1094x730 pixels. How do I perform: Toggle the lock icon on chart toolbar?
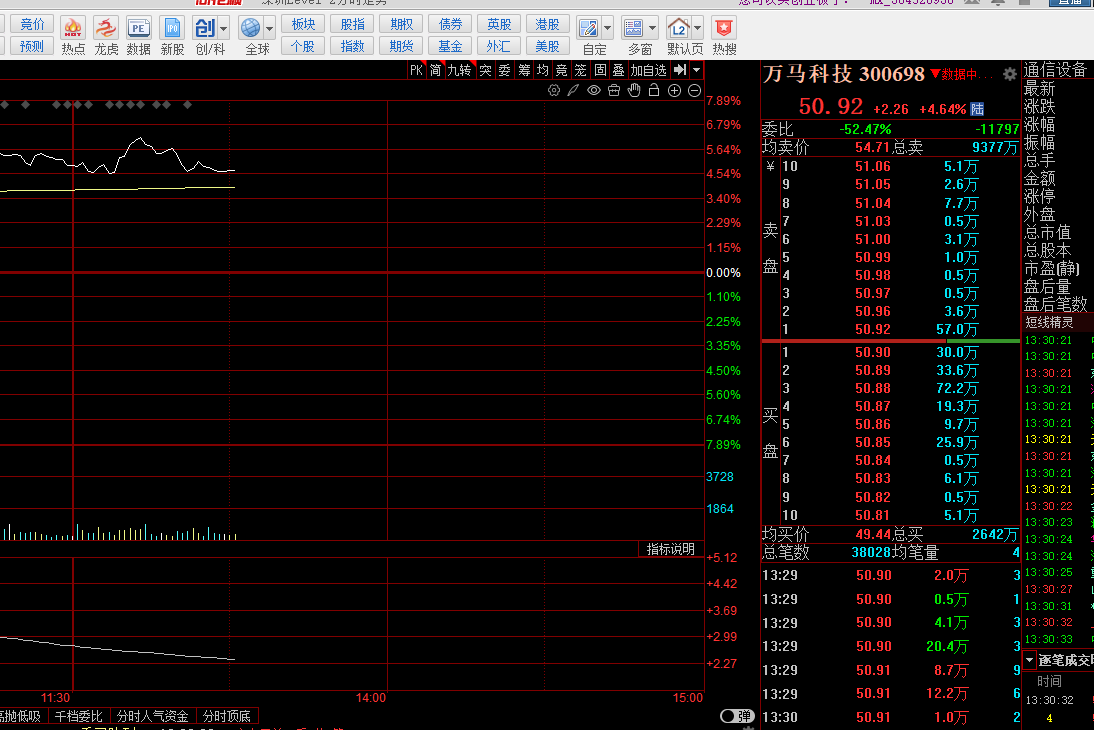[654, 91]
